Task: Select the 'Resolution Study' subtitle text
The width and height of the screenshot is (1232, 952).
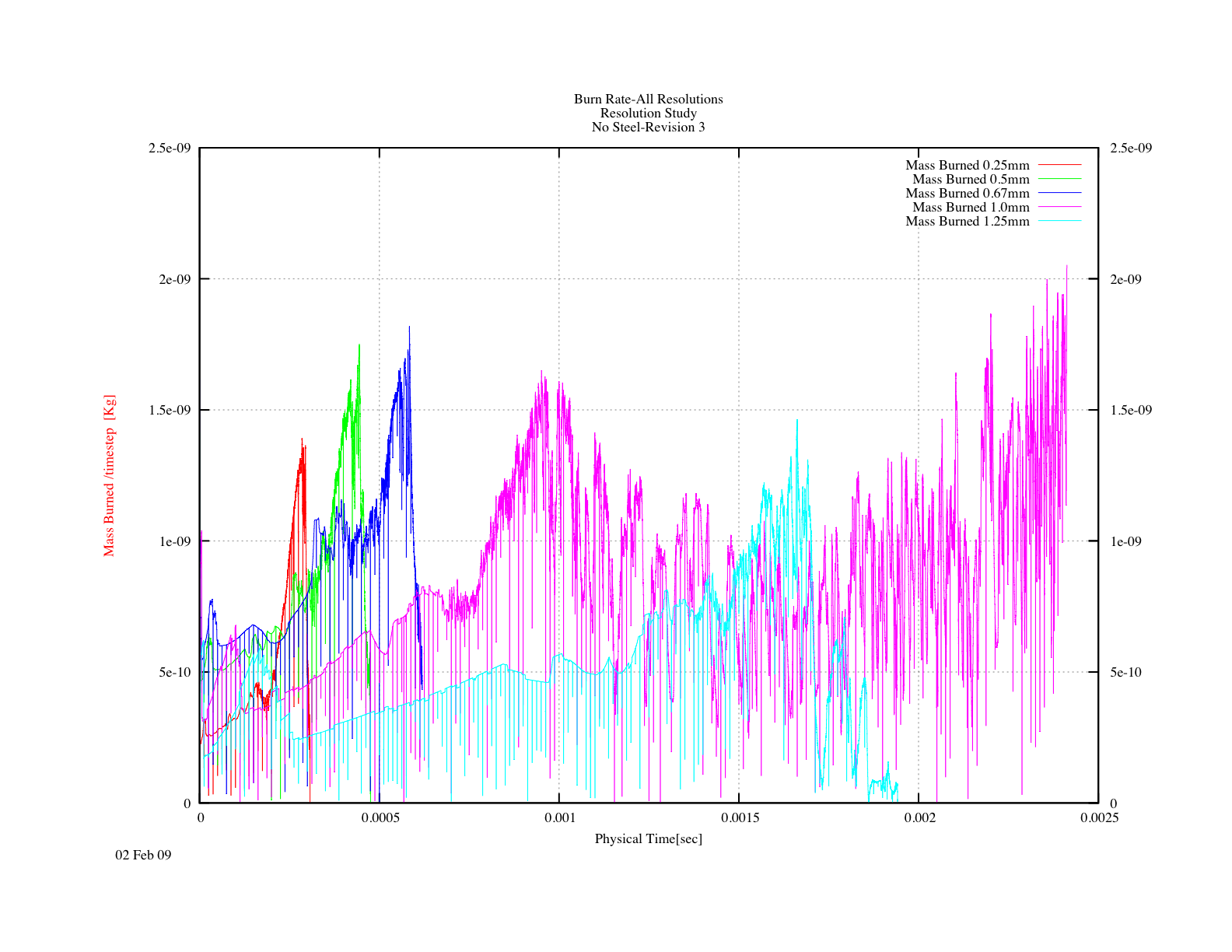Action: tap(648, 113)
